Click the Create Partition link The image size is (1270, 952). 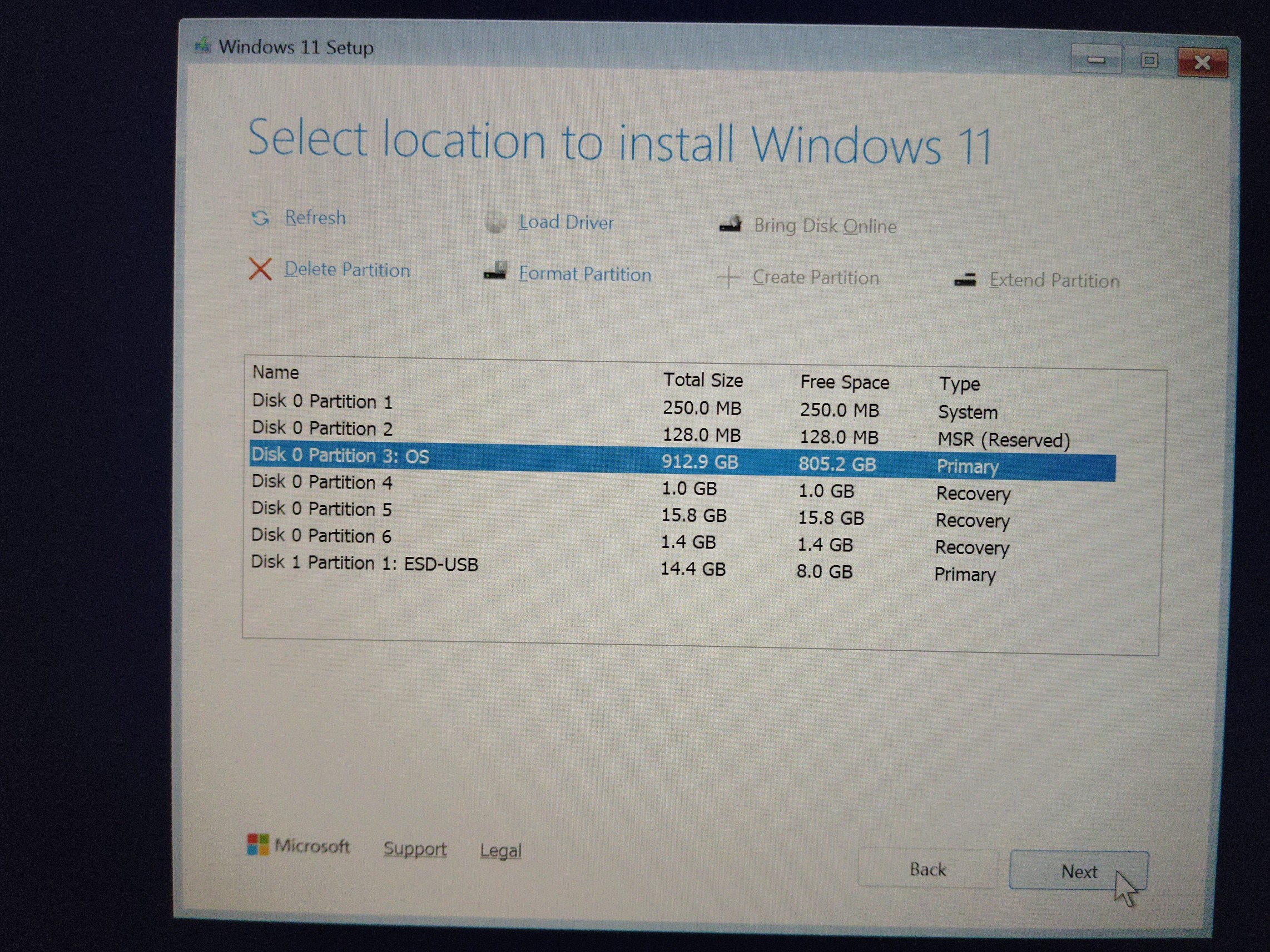click(816, 278)
